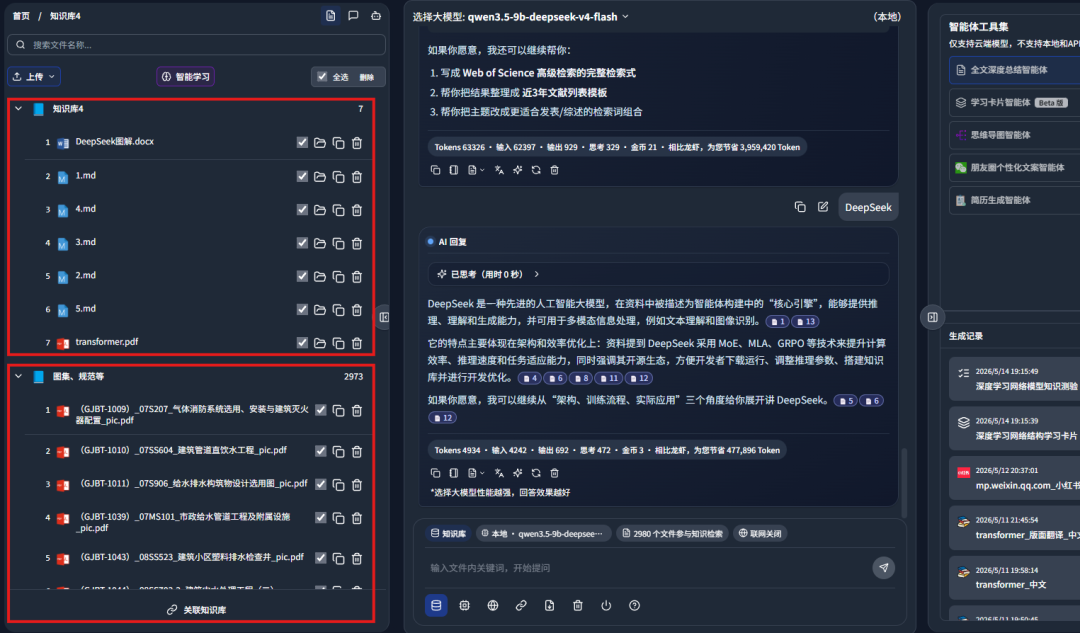
Task: Open help question-mark icon in bottom toolbar
Action: (634, 605)
